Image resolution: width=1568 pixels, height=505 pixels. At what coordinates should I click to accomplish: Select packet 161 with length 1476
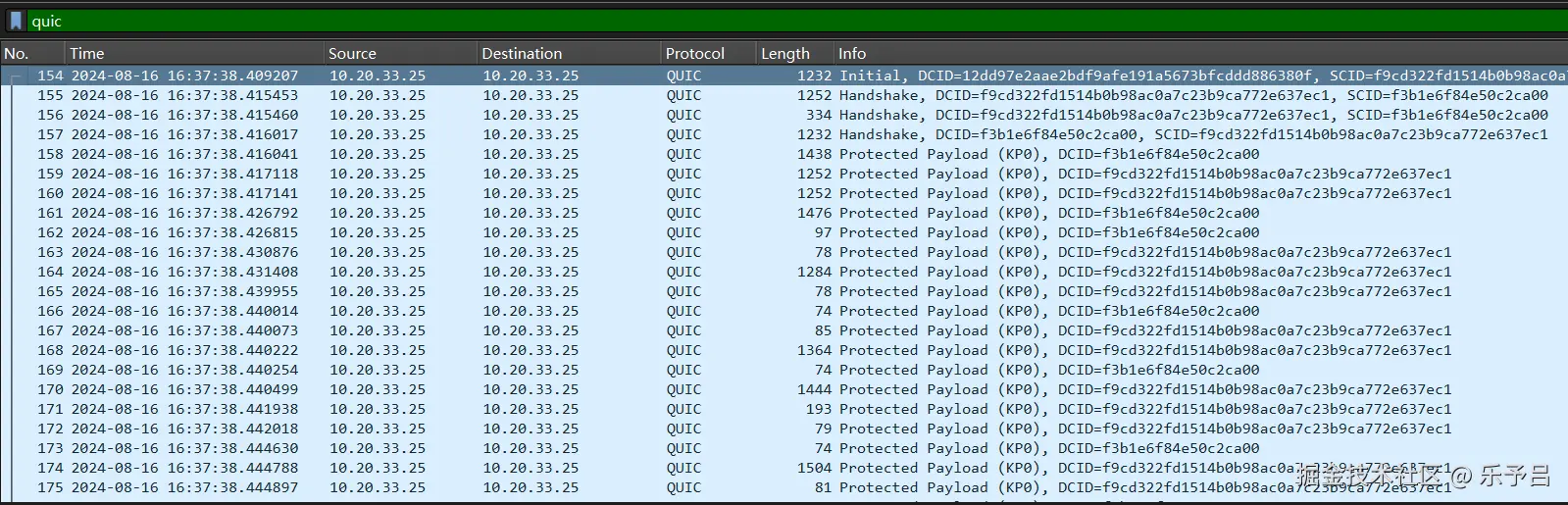click(x=784, y=213)
